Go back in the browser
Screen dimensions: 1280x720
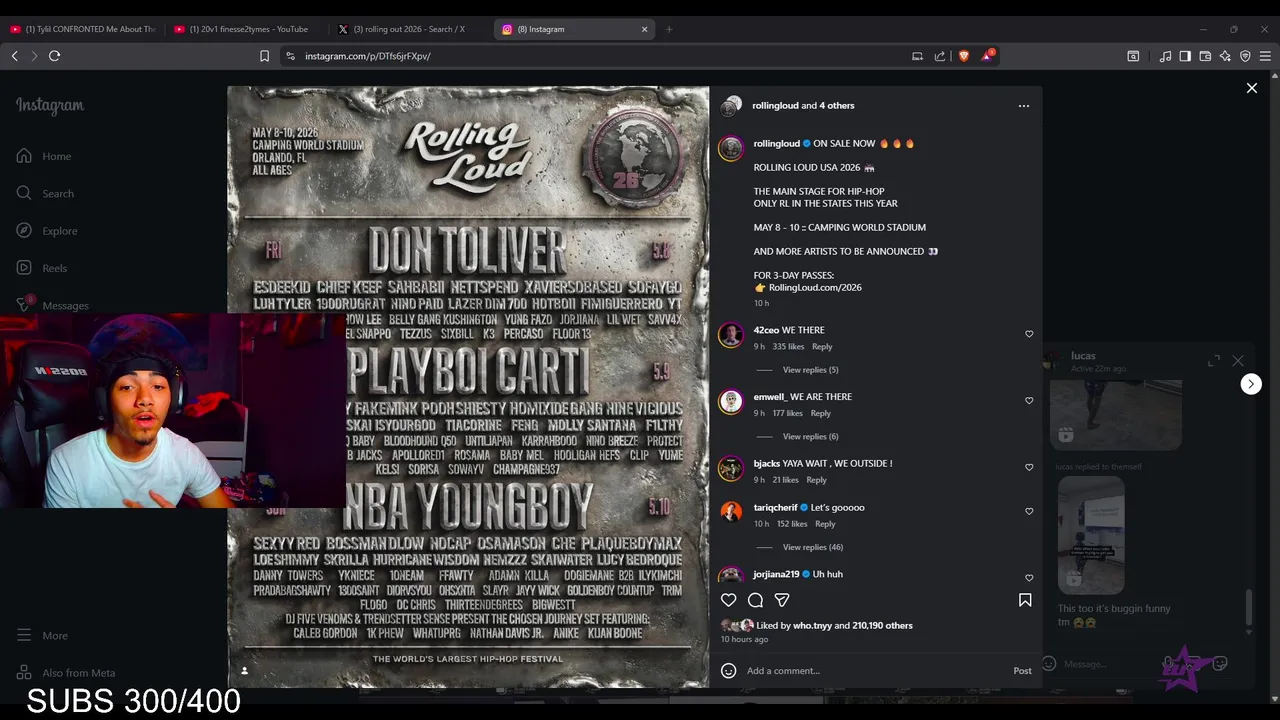pyautogui.click(x=14, y=56)
